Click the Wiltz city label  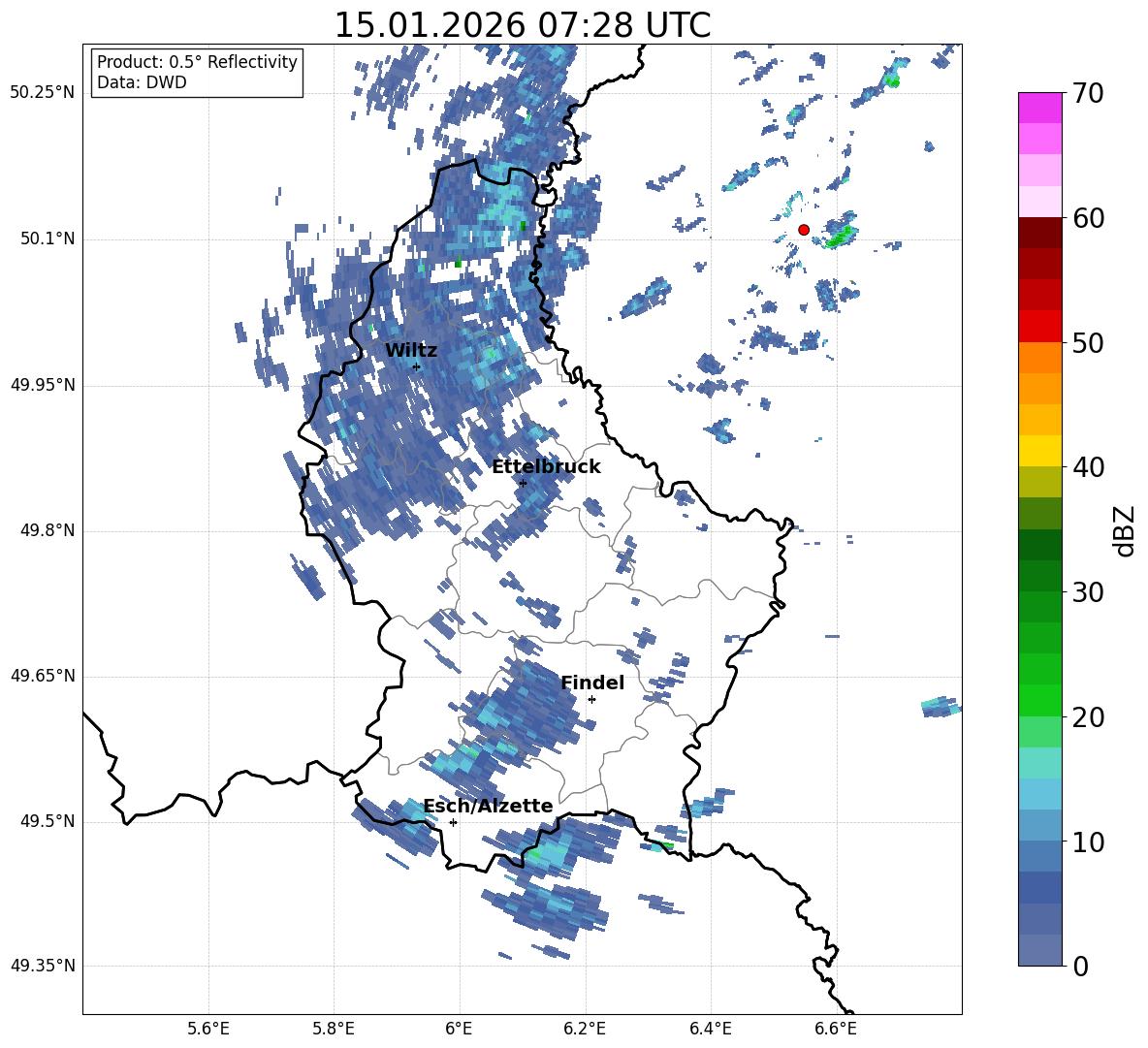[411, 351]
